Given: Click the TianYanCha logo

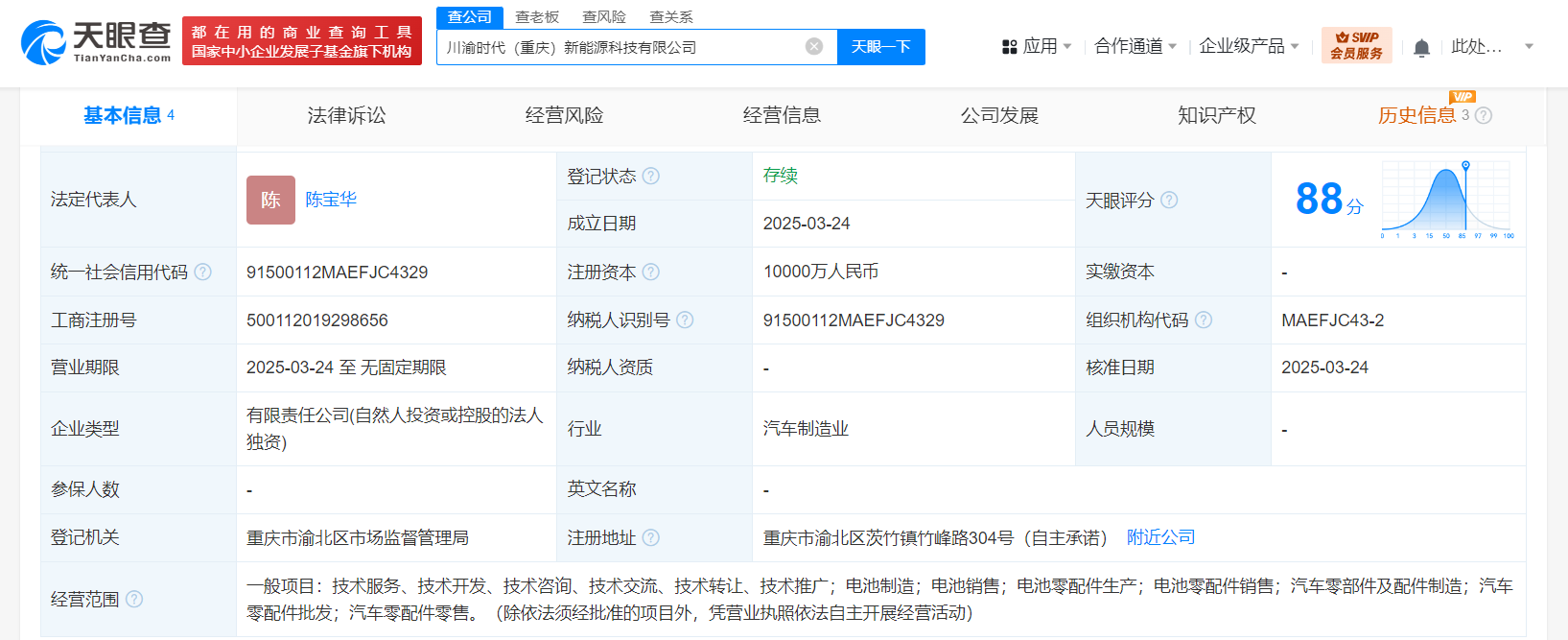Looking at the screenshot, I should tap(96, 42).
